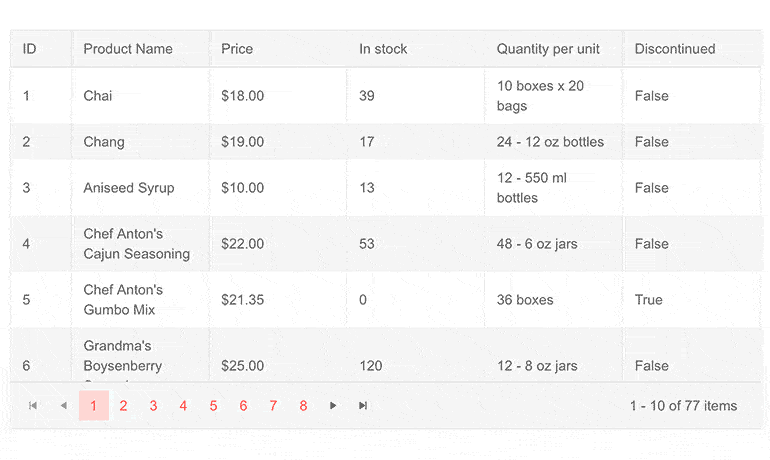Screen dimensions: 770x460
Task: Go to the next page arrow
Action: (333, 406)
